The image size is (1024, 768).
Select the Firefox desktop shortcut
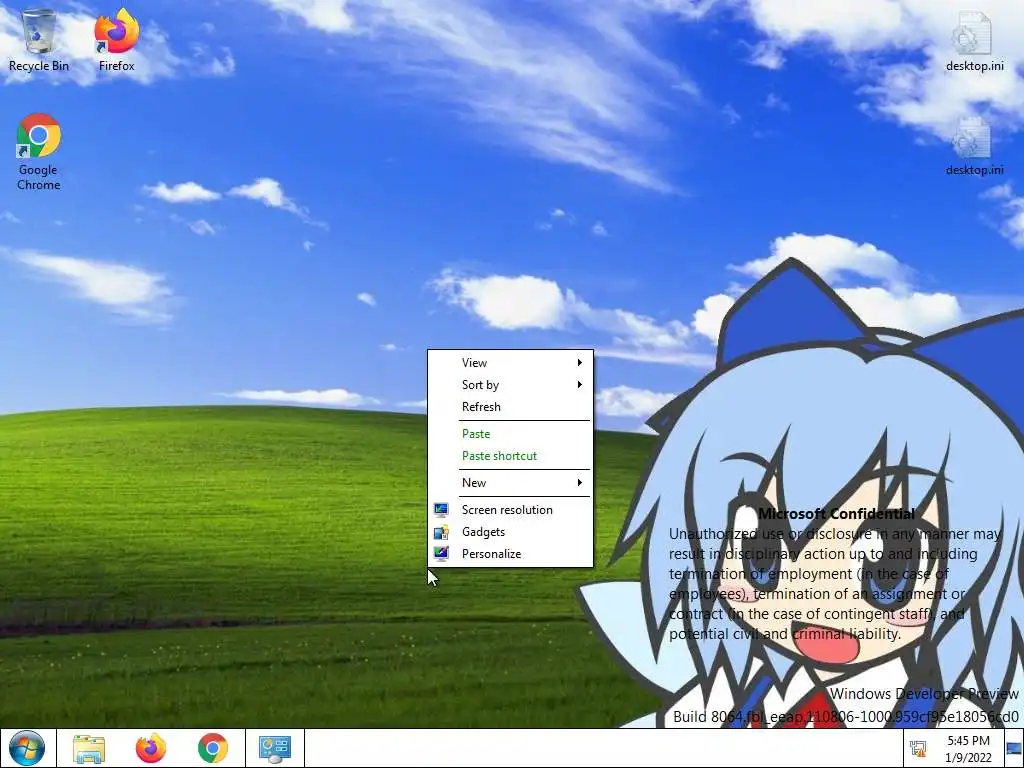point(117,39)
